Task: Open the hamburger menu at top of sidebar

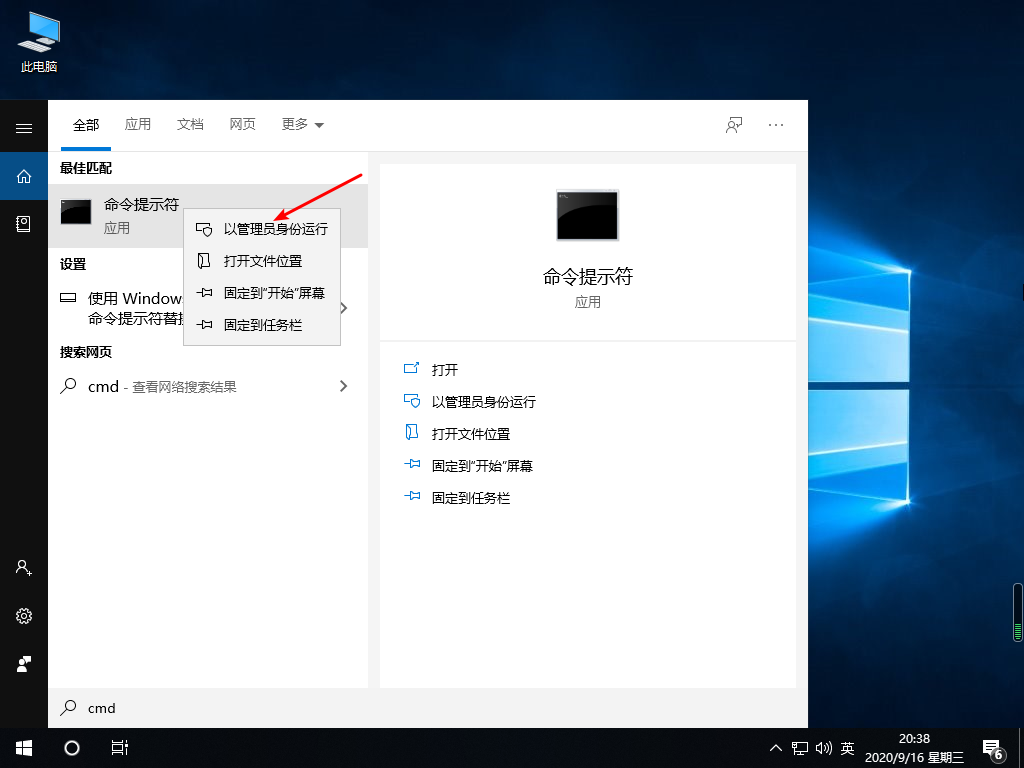Action: 24,128
